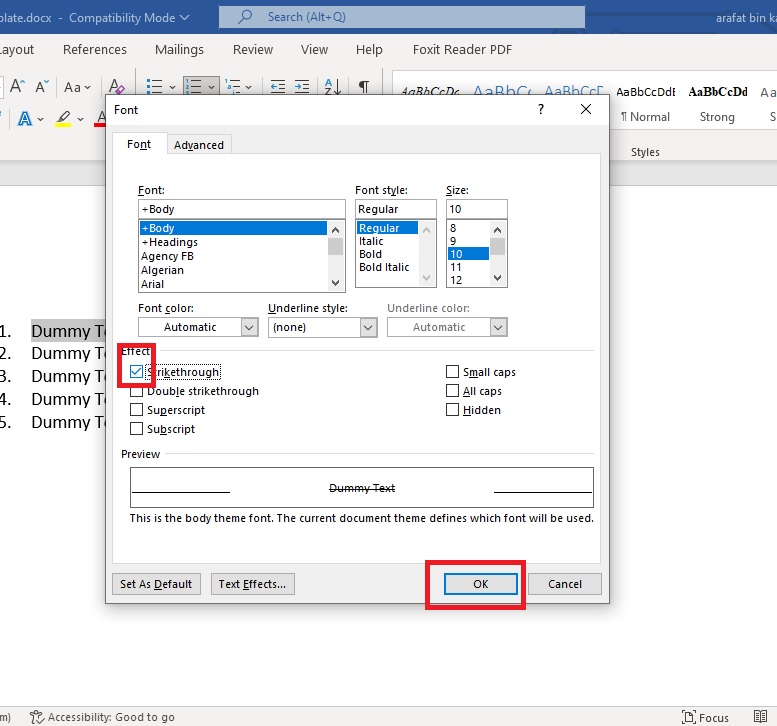The image size is (777, 726).
Task: Select Italic in font style list
Action: [x=371, y=241]
